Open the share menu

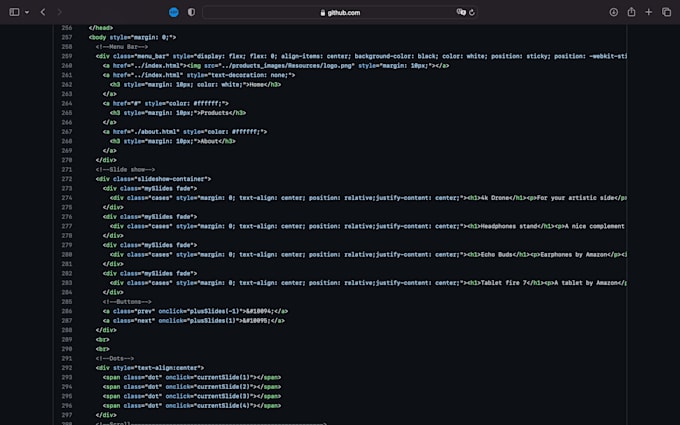(631, 12)
